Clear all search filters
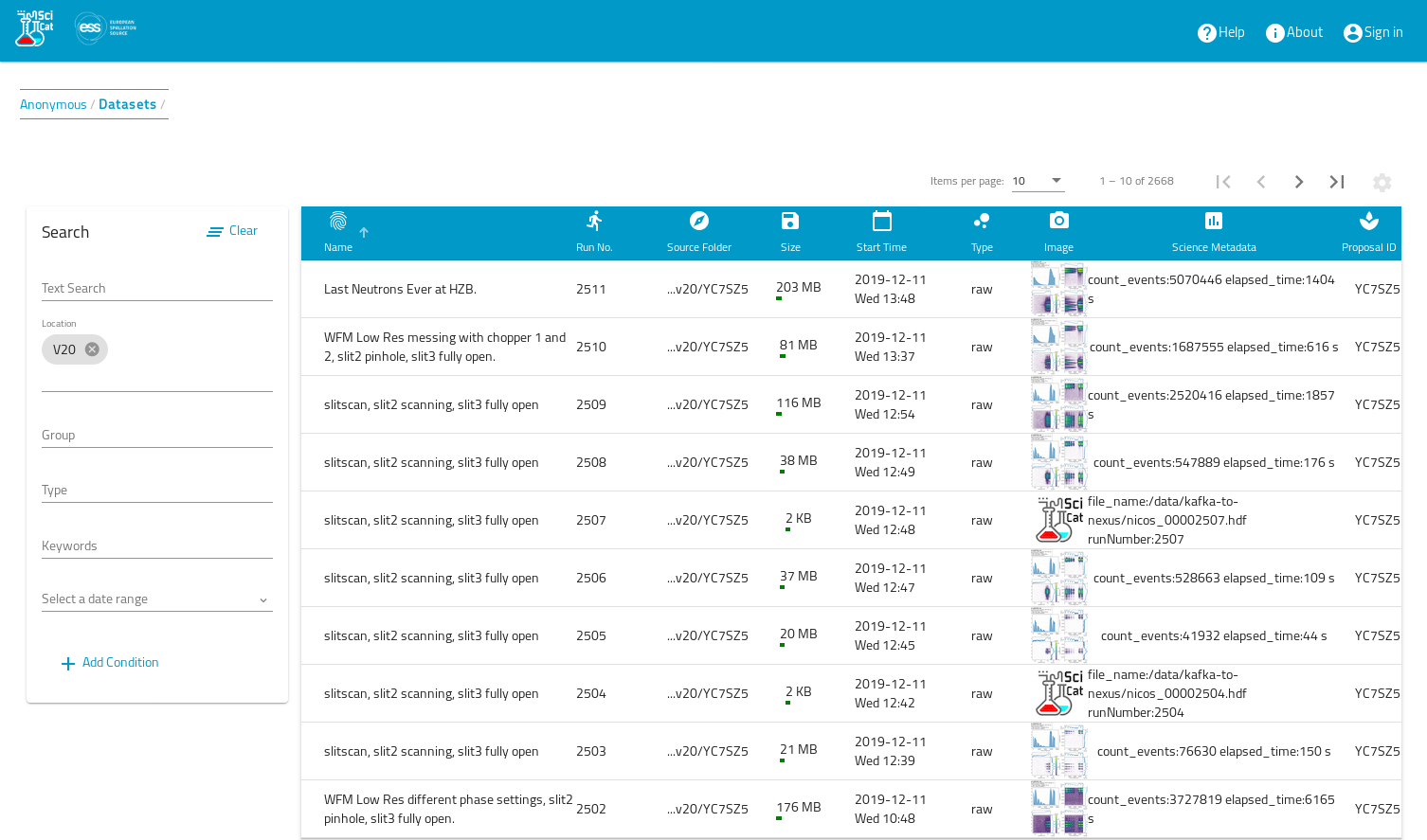 pos(232,231)
